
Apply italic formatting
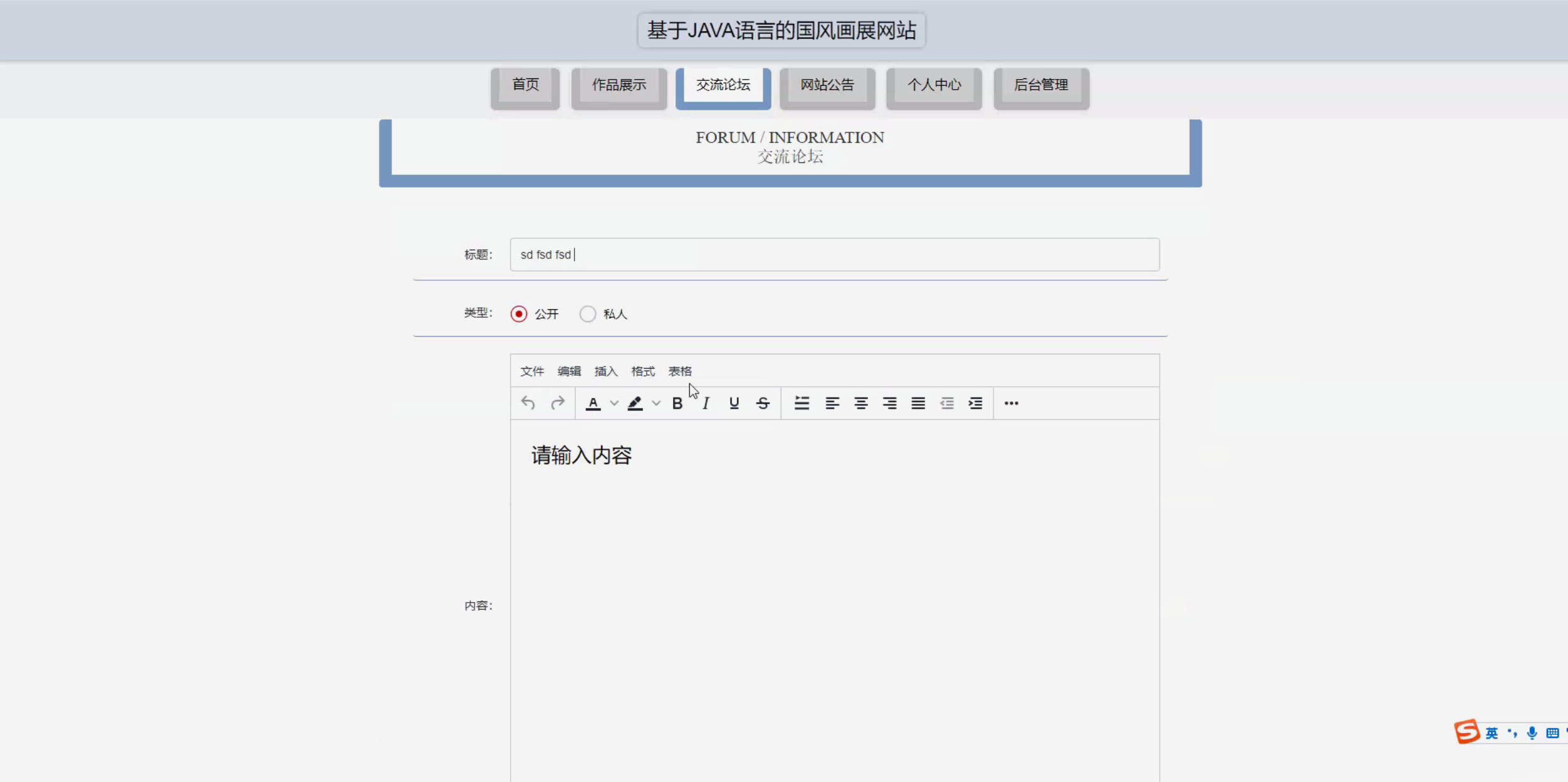pos(706,403)
